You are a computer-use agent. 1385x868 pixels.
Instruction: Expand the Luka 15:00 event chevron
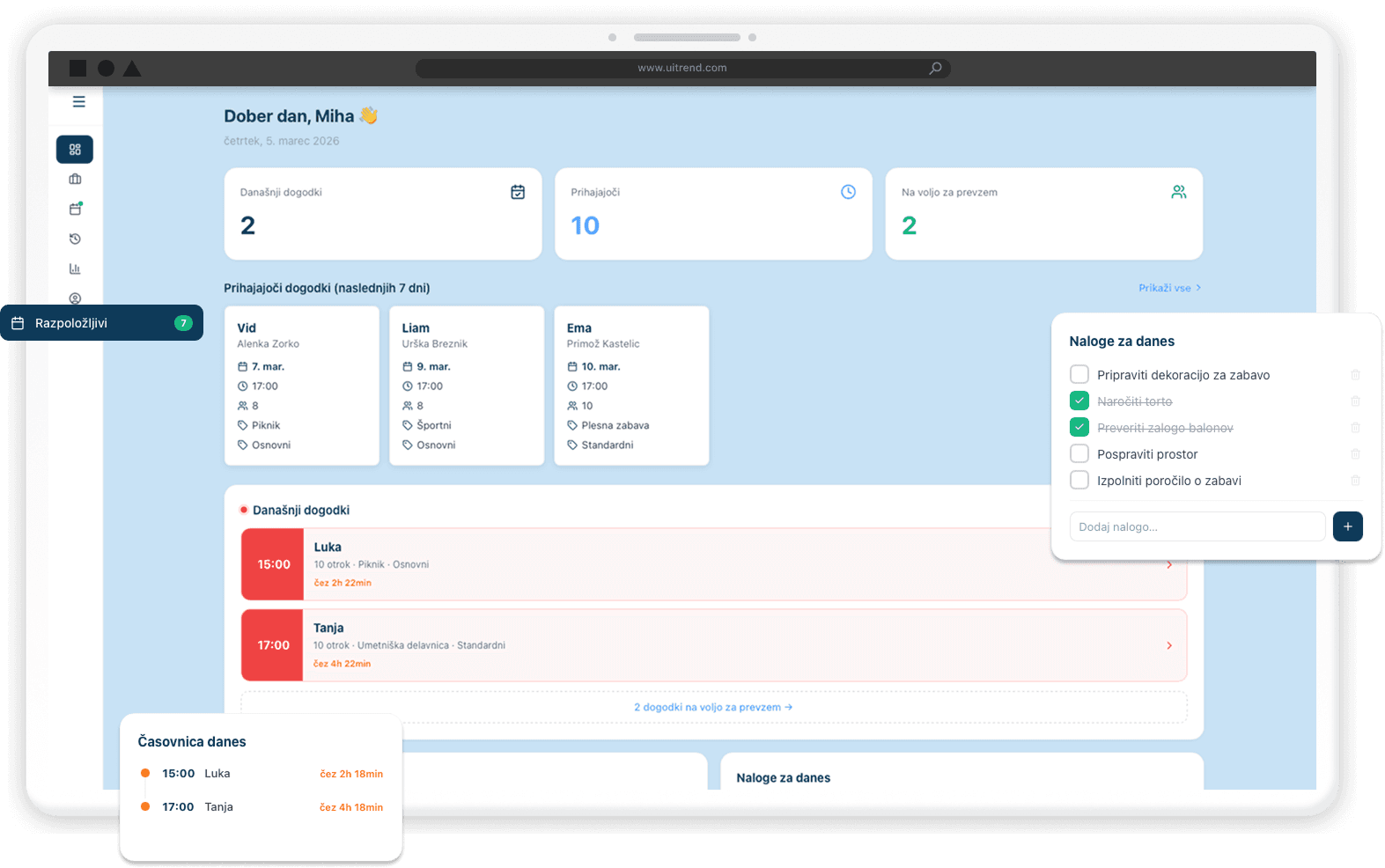[1169, 565]
